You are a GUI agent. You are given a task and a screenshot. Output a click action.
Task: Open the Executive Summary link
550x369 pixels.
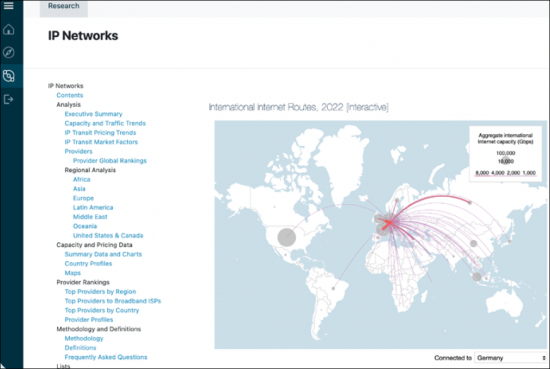tap(93, 114)
